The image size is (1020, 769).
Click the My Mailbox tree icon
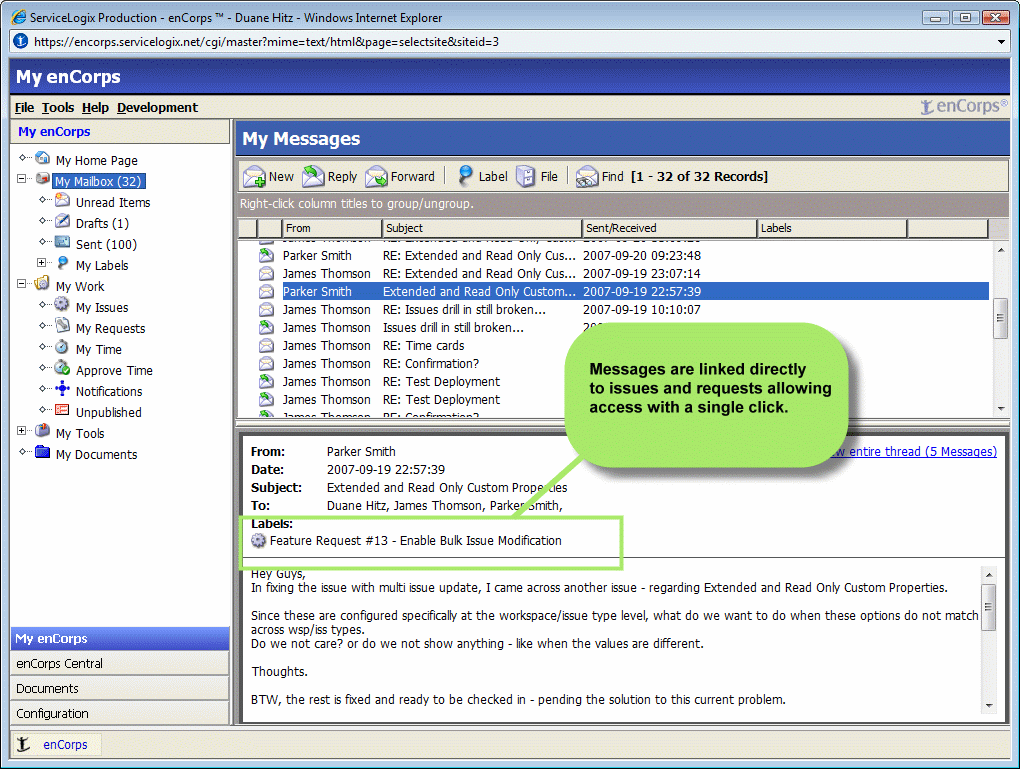pyautogui.click(x=43, y=179)
